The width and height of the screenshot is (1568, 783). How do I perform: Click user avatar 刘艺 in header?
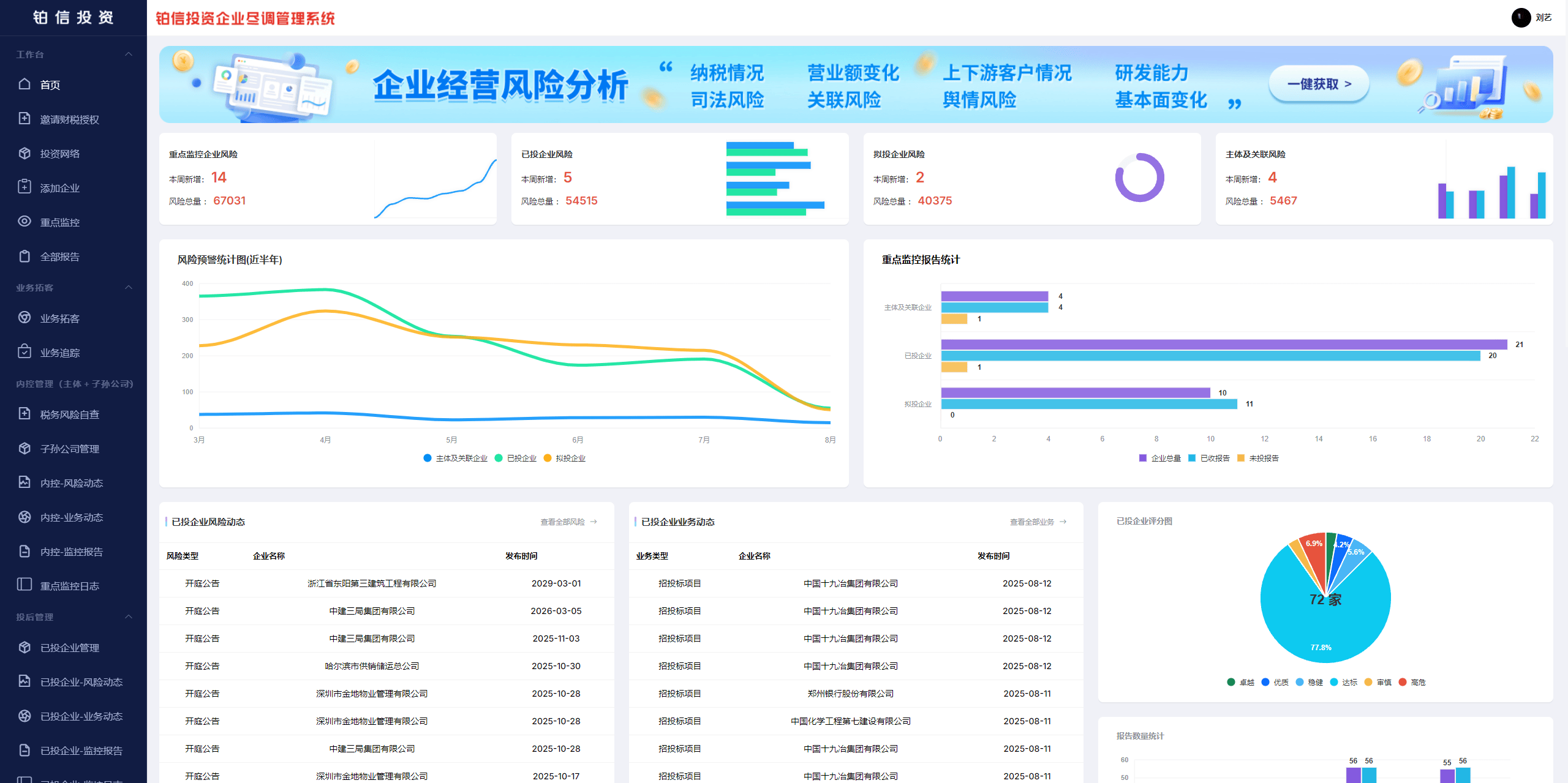(x=1521, y=18)
